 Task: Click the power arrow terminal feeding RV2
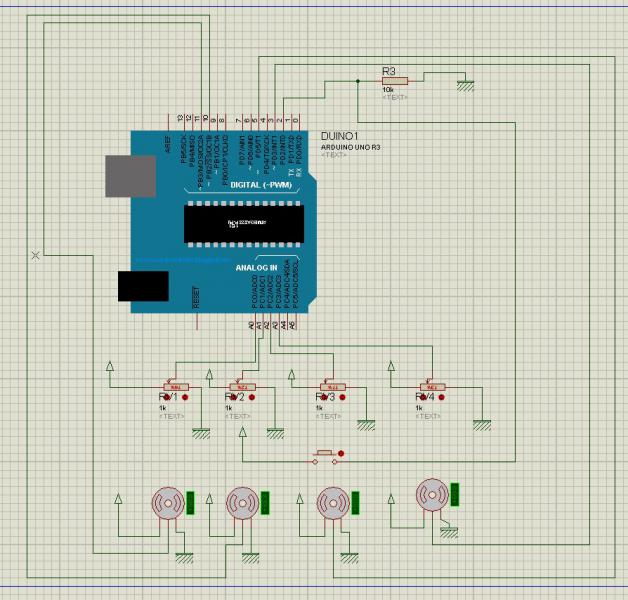(x=209, y=374)
